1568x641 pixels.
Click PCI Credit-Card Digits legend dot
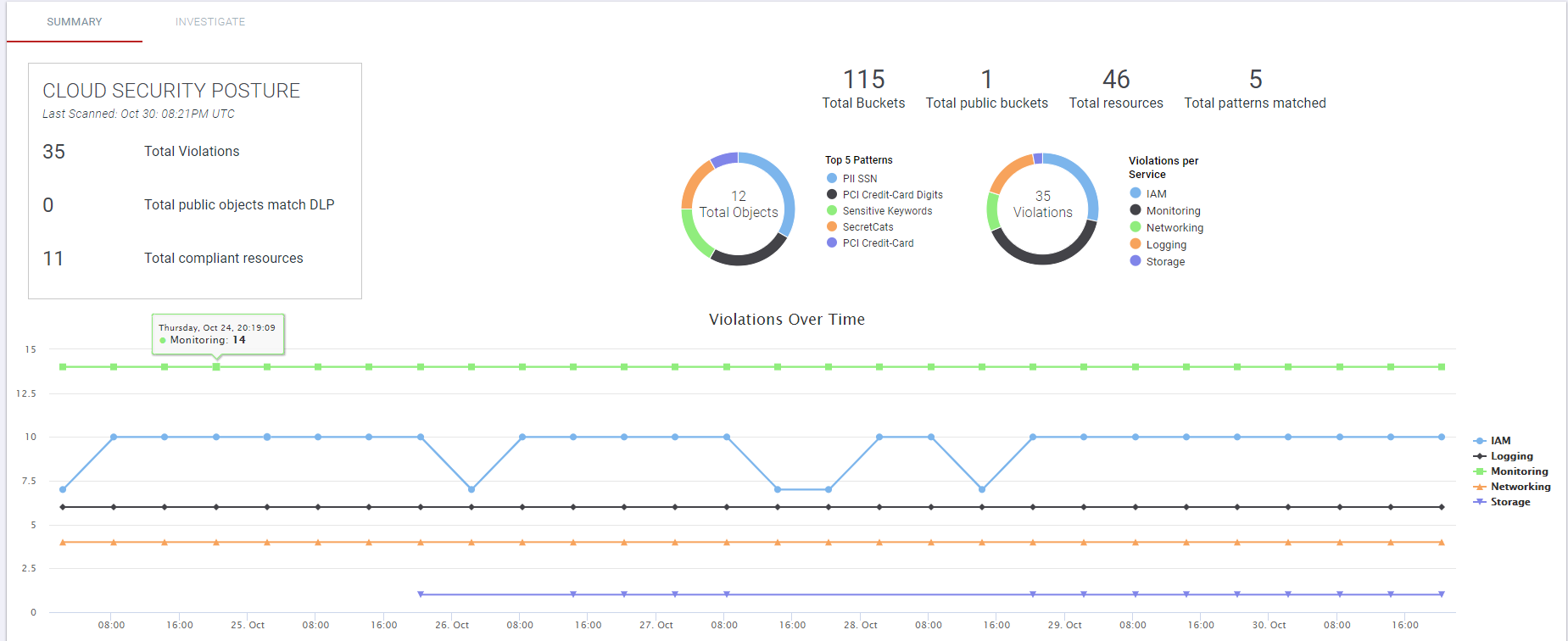click(832, 194)
